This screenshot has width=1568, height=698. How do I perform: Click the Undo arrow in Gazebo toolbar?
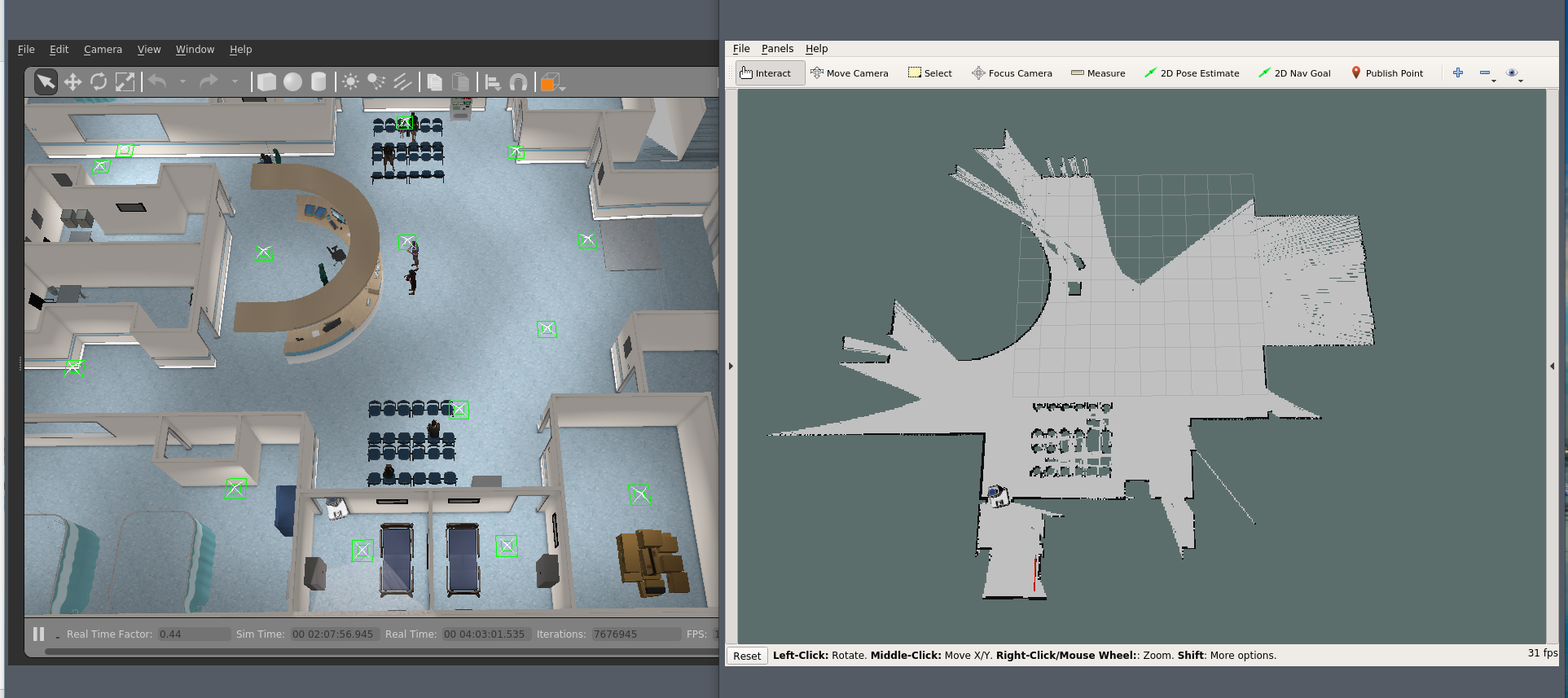(157, 81)
